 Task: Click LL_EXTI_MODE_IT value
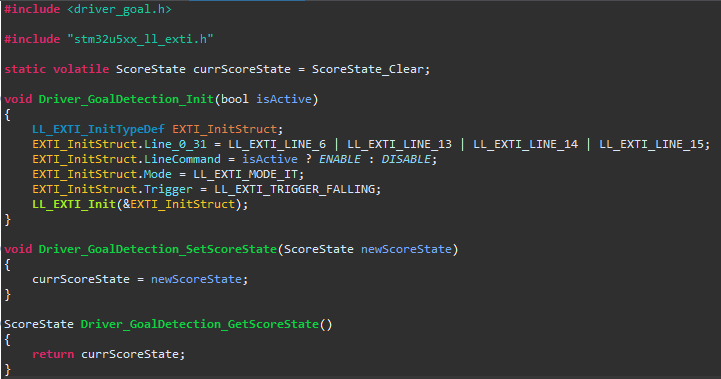[x=246, y=174]
